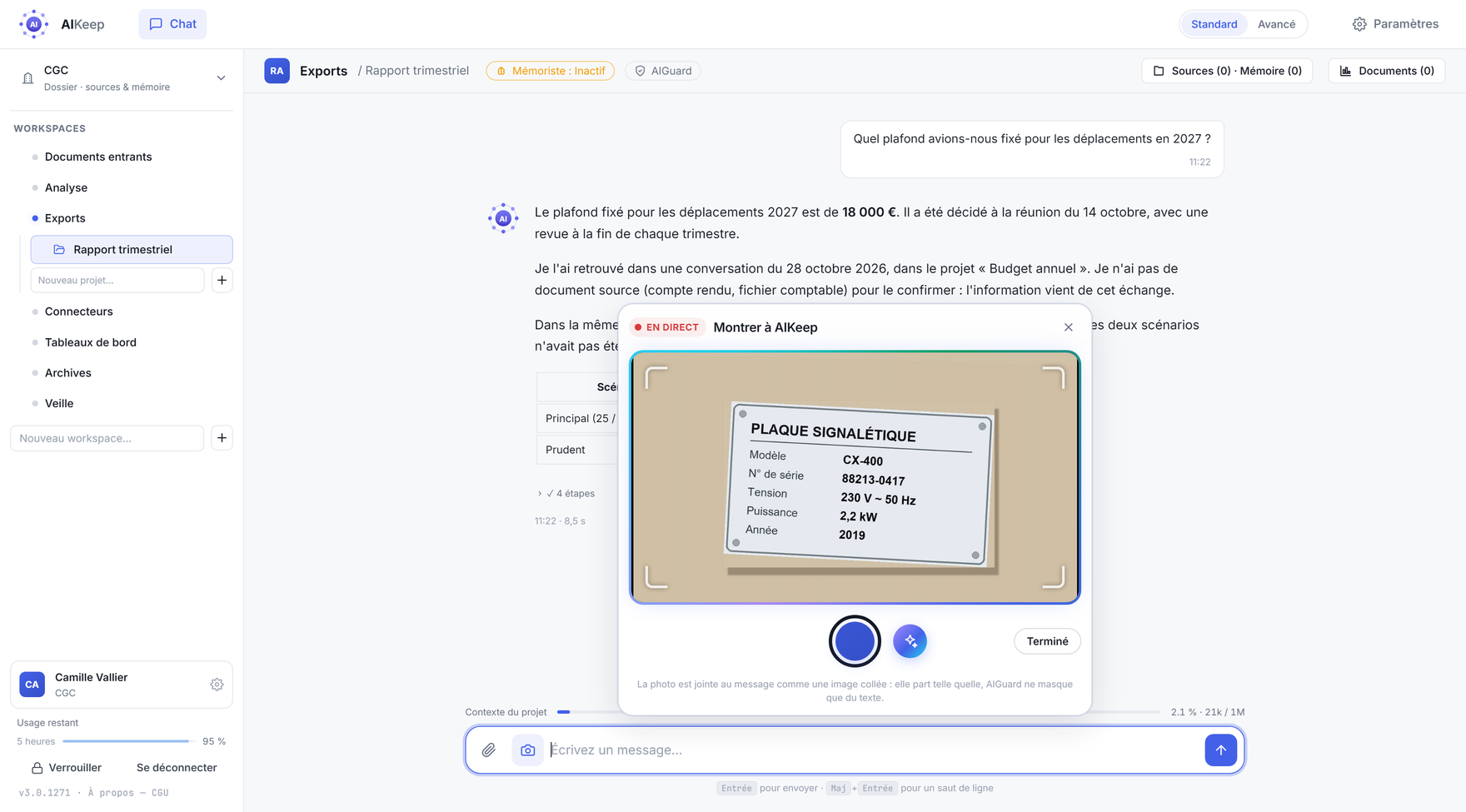Close the Montrer à AIKeep dialog
1466x812 pixels.
pyautogui.click(x=1069, y=327)
